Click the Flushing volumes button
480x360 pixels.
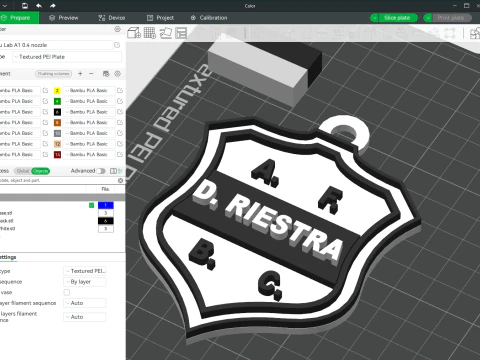[53, 74]
